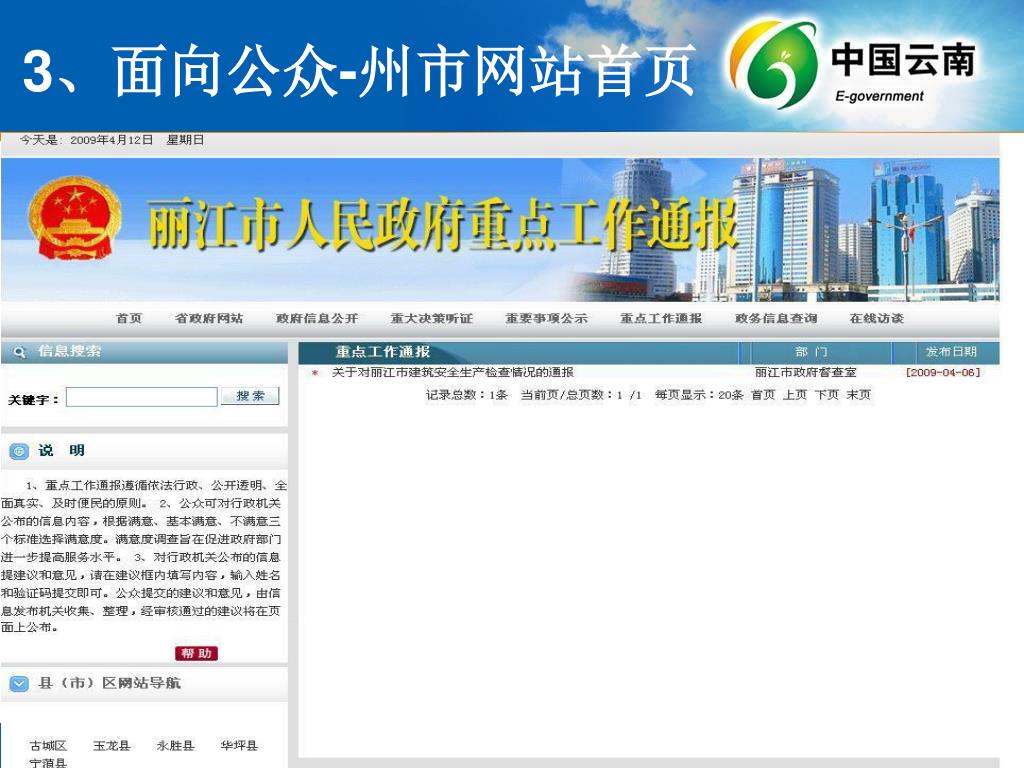
Task: Open the 关于对丽江市建筑安全生产检查情况的通报 article link
Action: coord(453,372)
